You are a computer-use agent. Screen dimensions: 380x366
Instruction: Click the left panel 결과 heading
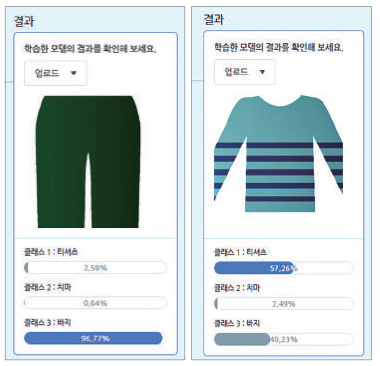click(x=24, y=21)
